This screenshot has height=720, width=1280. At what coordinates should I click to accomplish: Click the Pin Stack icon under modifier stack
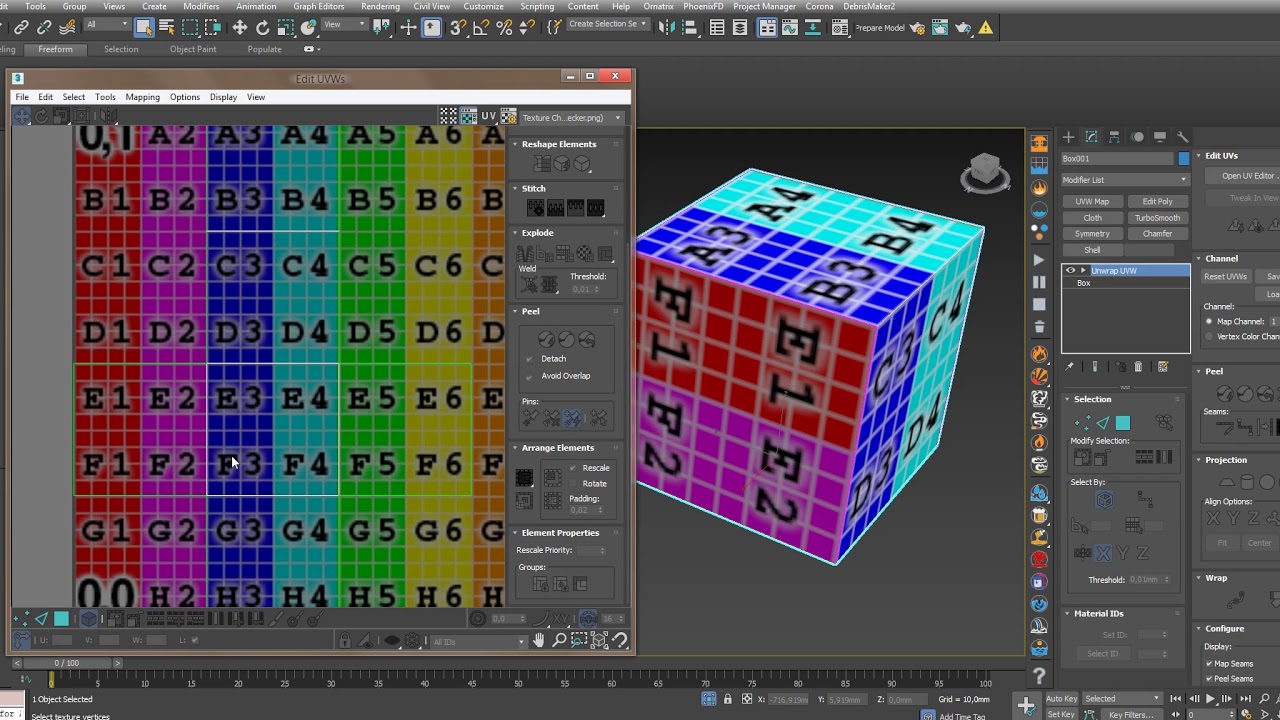pyautogui.click(x=1069, y=367)
